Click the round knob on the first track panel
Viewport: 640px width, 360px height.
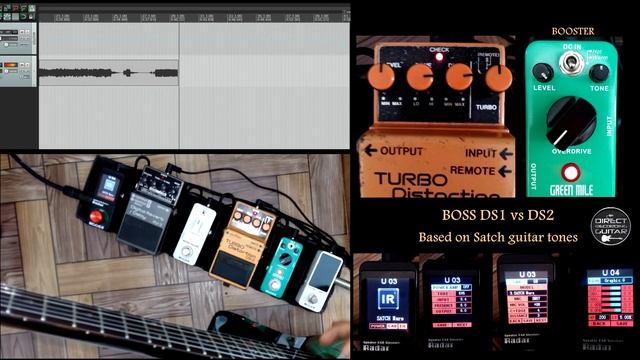click(6, 44)
